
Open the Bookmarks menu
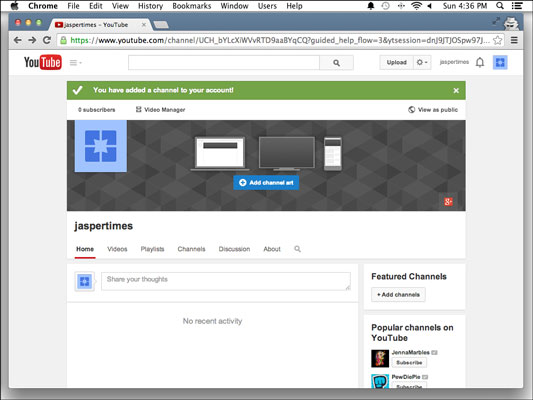[192, 6]
